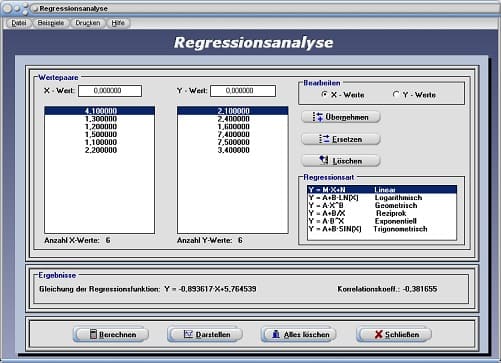Select X value 4,100000 in list

100,111
